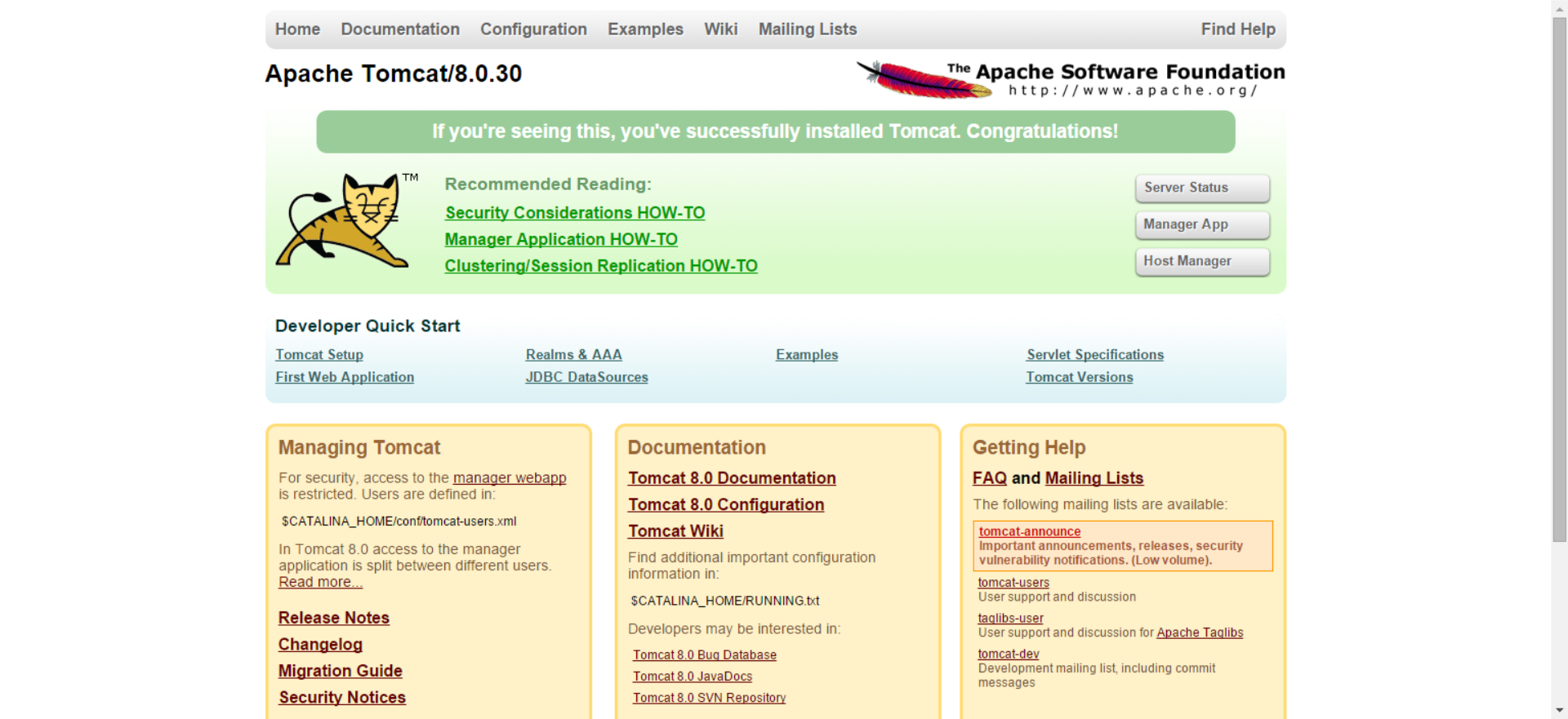Screen dimensions: 1568x719
Task: Open the tomcat-dev mailing list link
Action: (x=1009, y=655)
